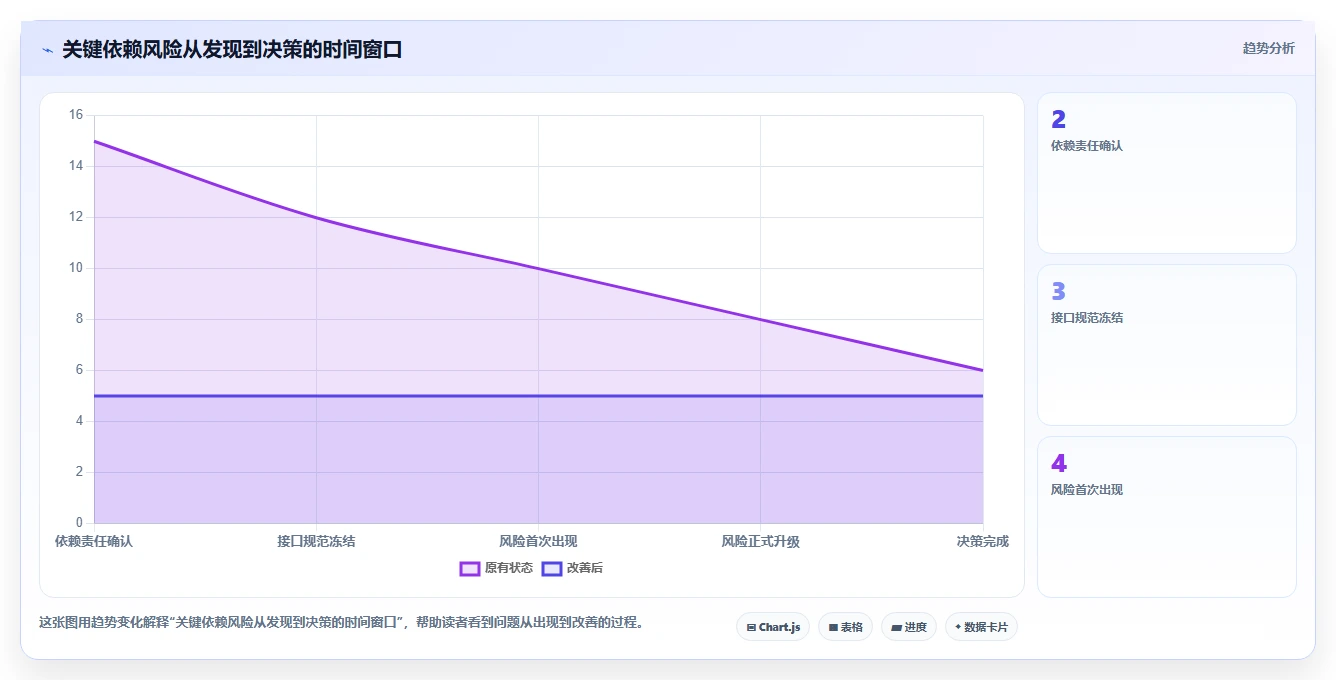Click x-axis label 依赖责任确认

click(94, 541)
